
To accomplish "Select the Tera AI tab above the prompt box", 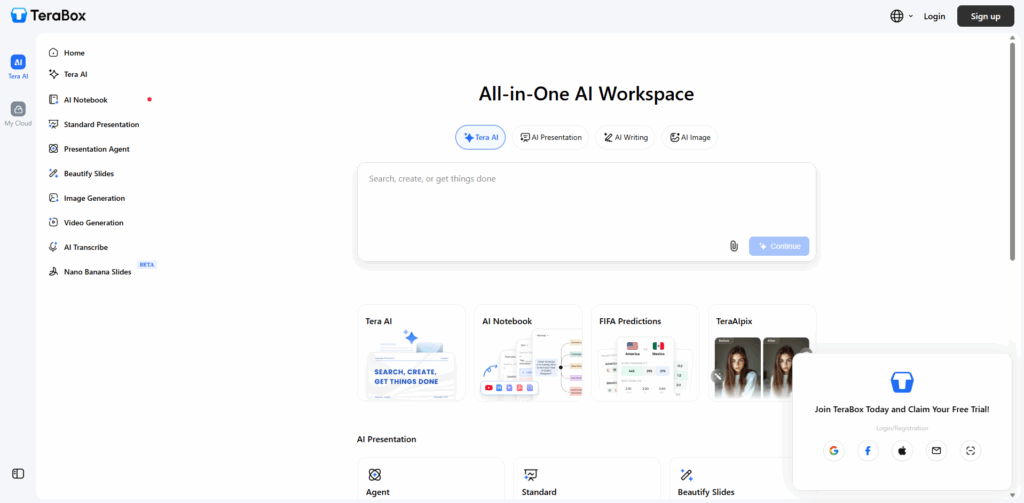I will pyautogui.click(x=480, y=138).
